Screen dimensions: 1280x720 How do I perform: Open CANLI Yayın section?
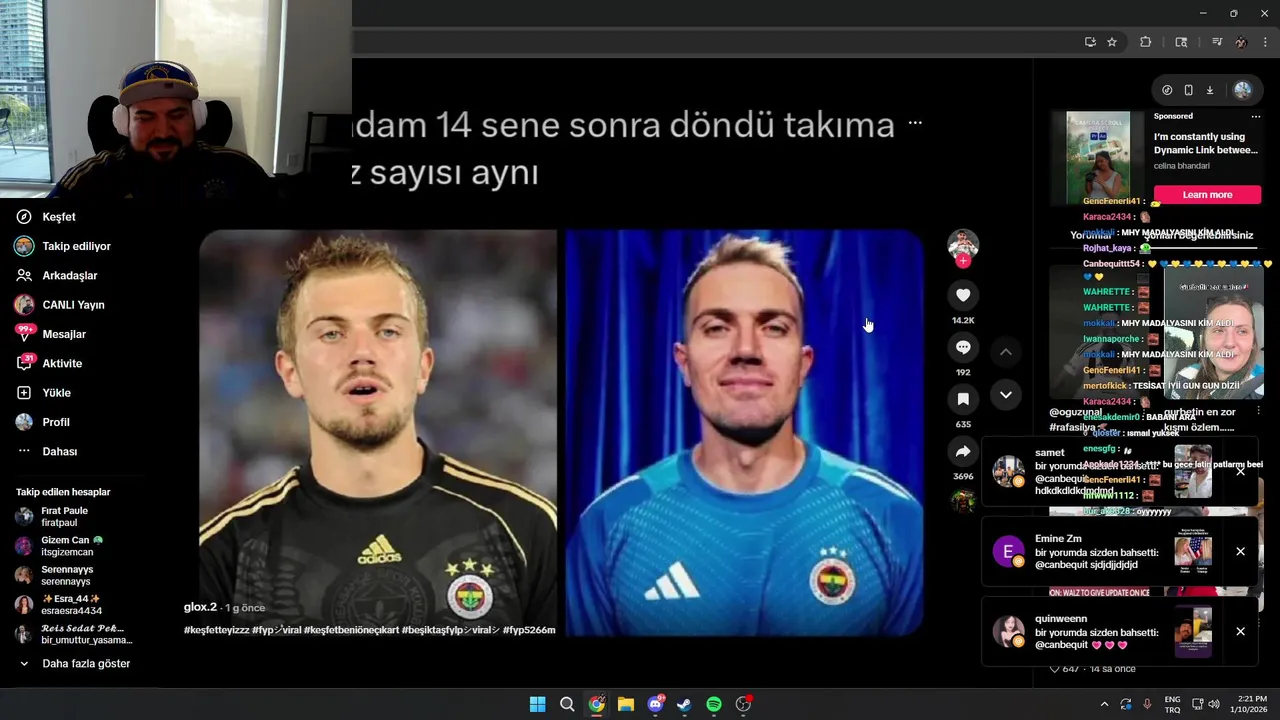tap(60, 305)
